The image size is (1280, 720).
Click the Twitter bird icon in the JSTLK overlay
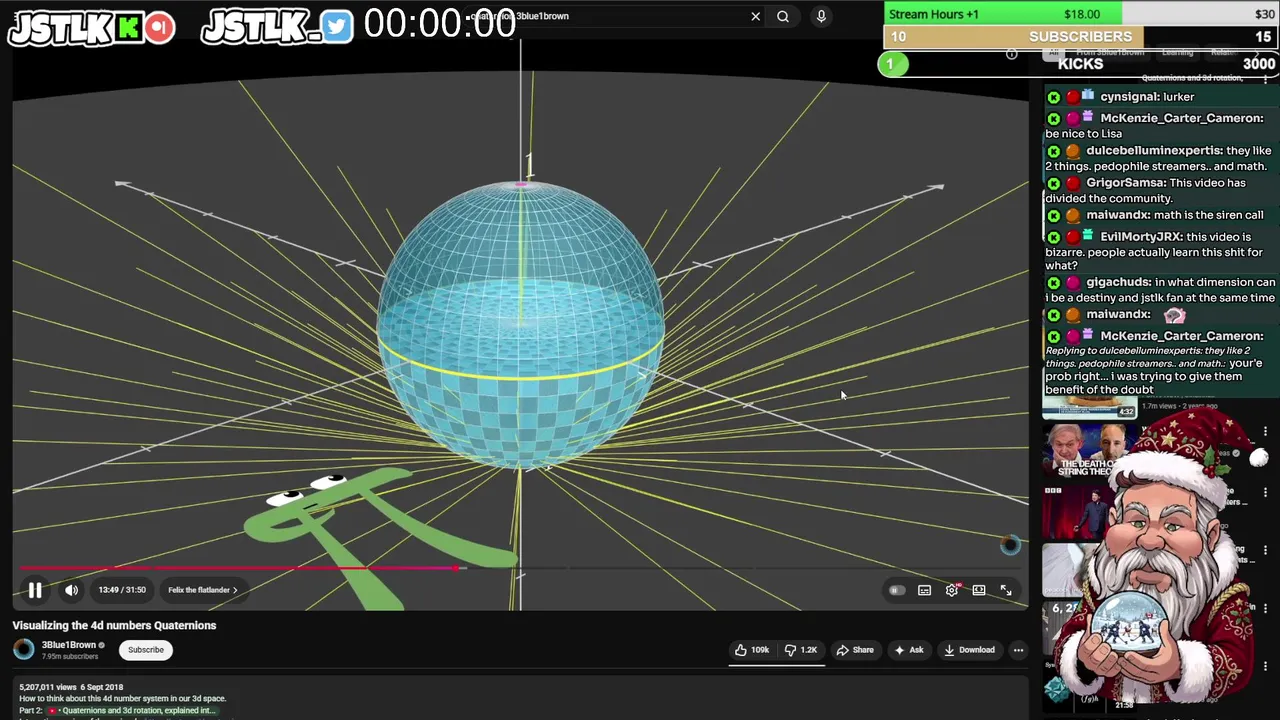pyautogui.click(x=337, y=27)
